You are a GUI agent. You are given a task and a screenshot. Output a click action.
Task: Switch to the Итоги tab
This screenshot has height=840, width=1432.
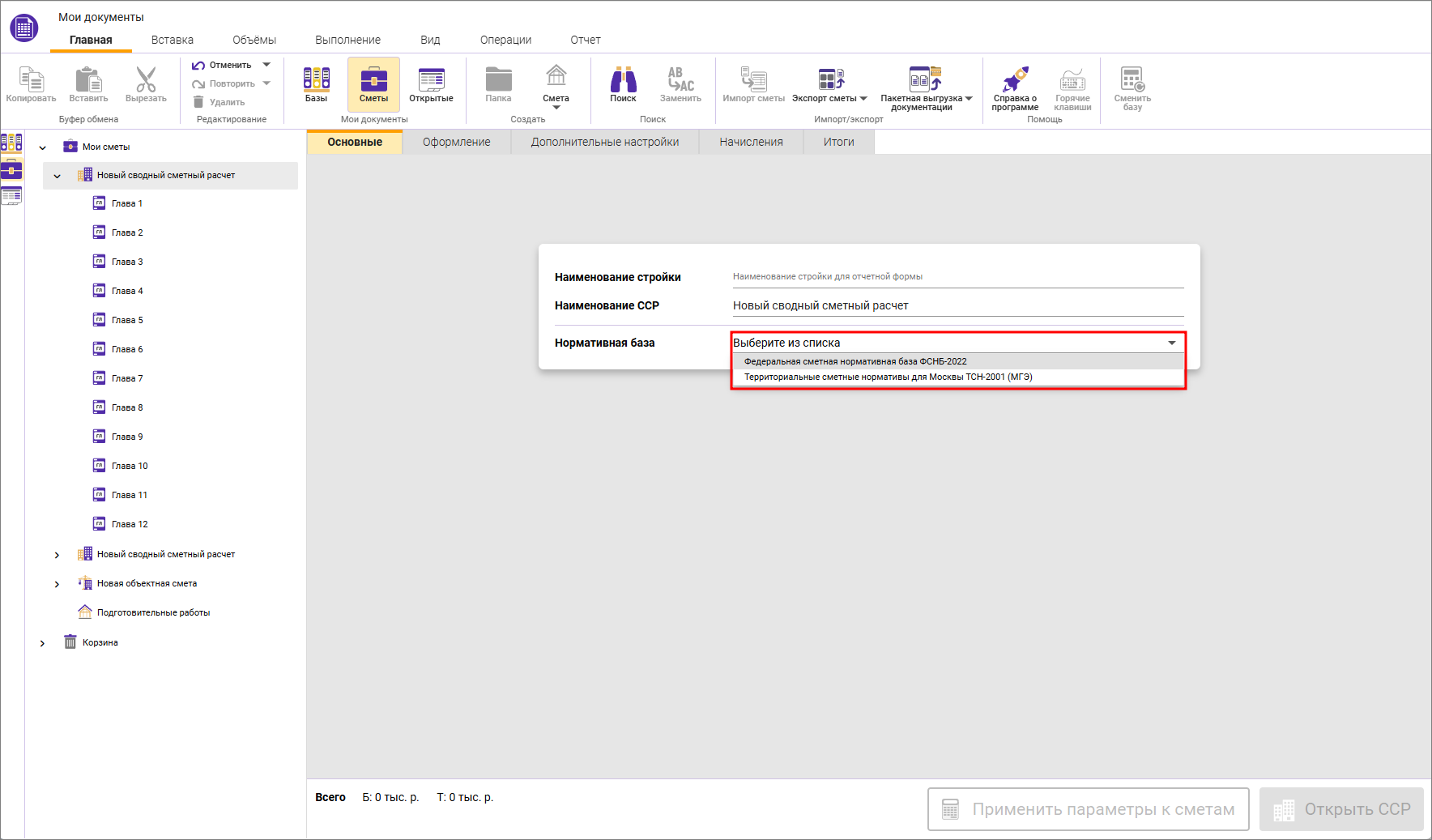[838, 142]
